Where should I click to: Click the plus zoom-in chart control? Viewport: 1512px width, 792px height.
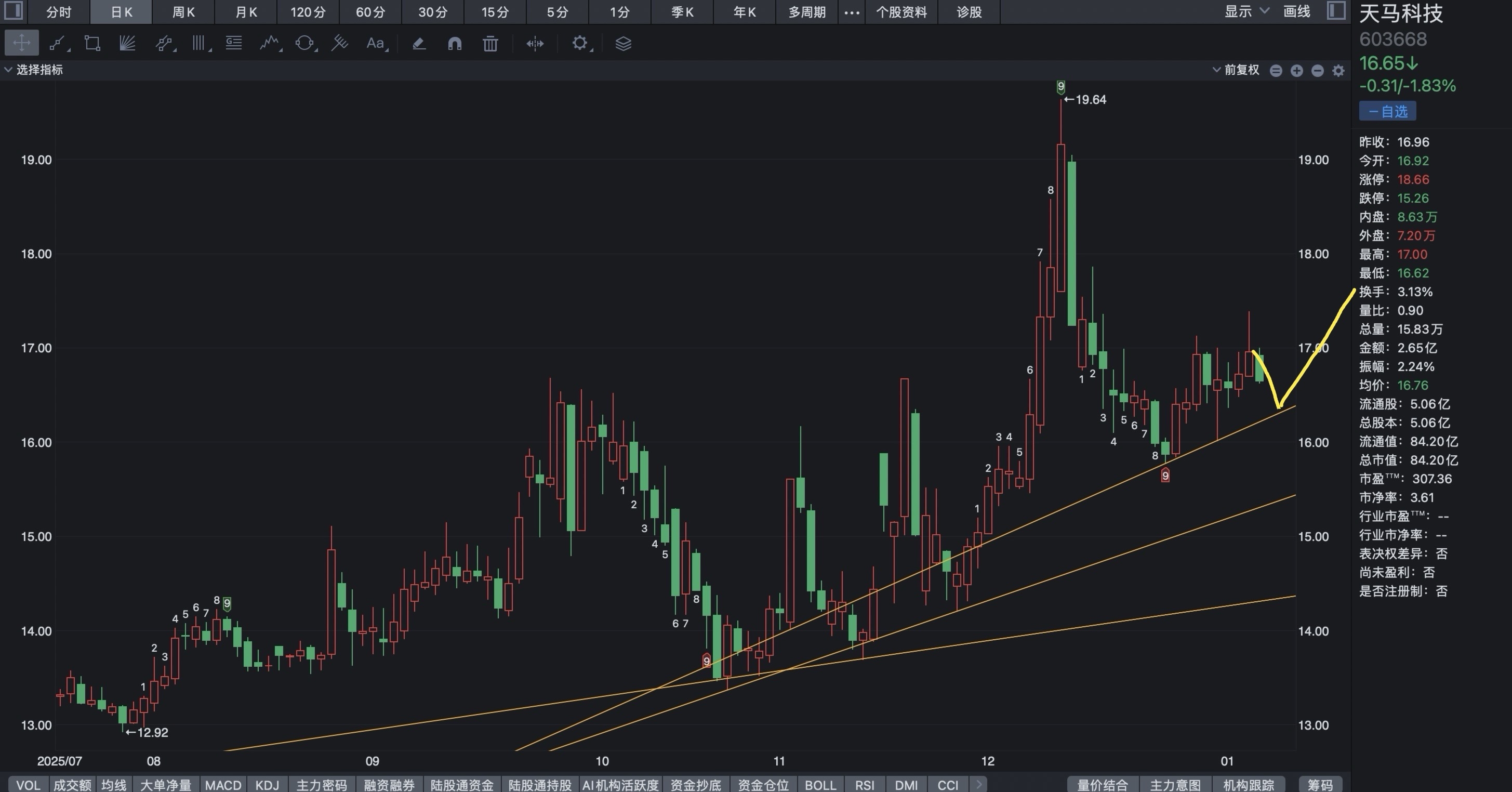(1296, 71)
